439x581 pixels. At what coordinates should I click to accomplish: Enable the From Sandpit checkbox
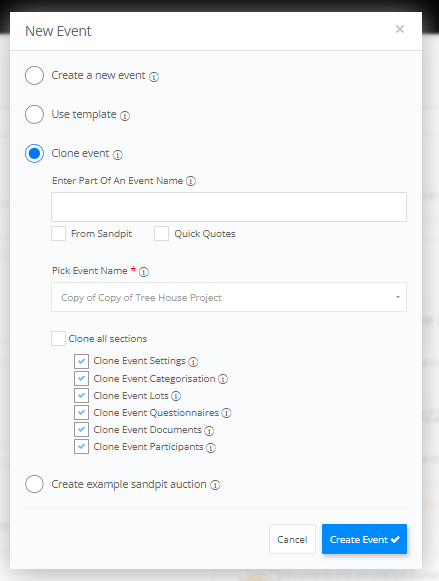click(x=59, y=234)
